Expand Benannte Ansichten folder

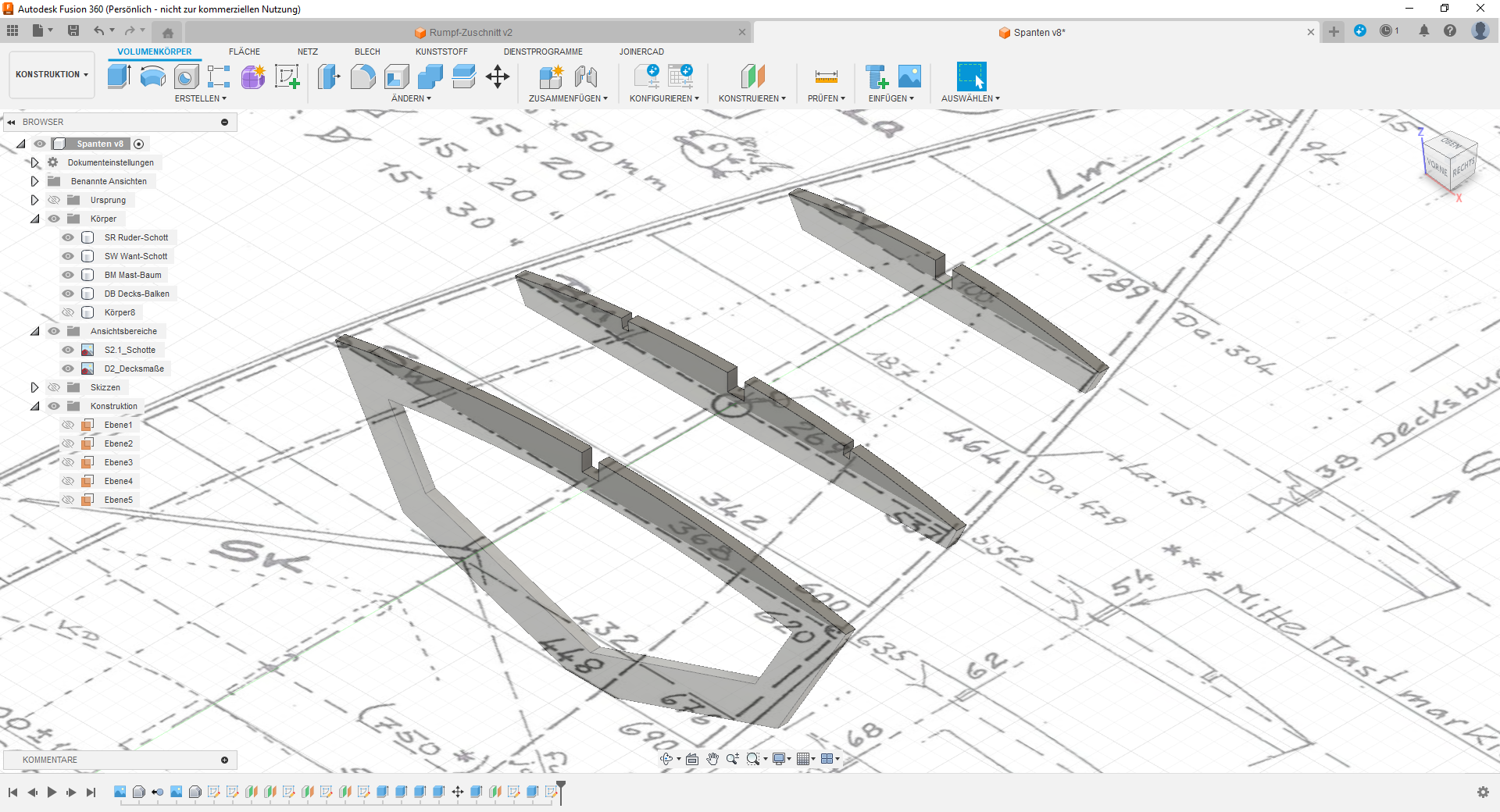(x=34, y=181)
